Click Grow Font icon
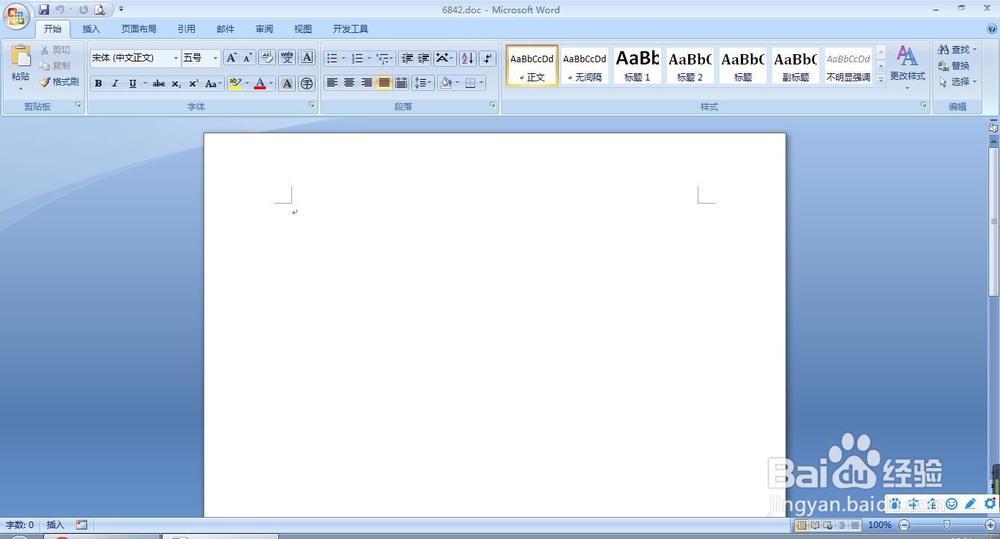Screen dimensions: 1000x539 [x=232, y=58]
